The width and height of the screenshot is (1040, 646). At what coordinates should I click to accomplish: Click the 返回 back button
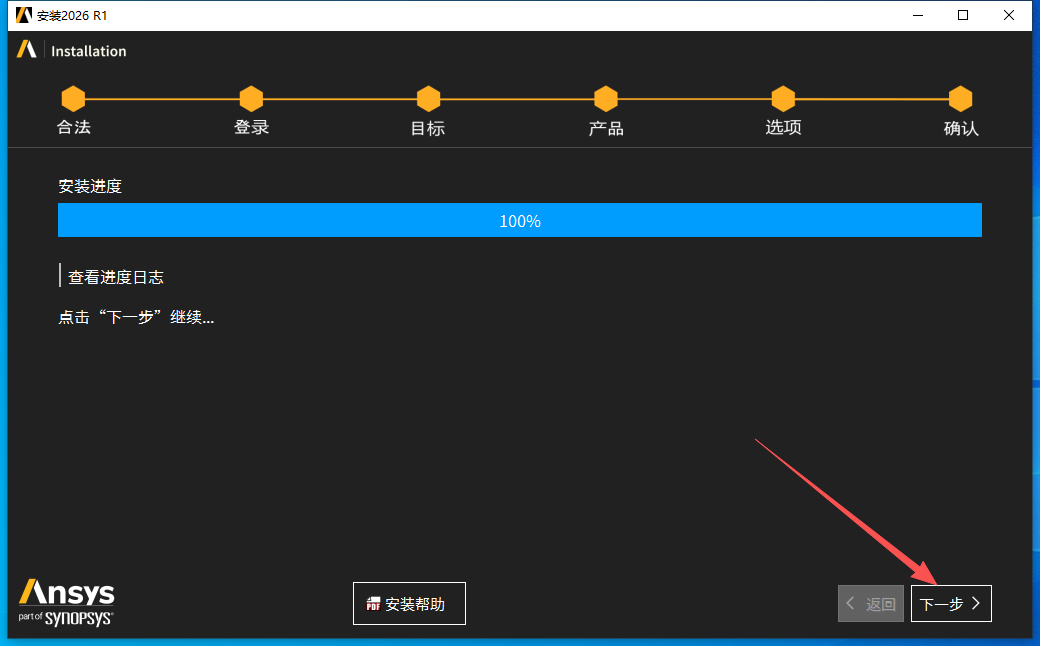(x=870, y=603)
